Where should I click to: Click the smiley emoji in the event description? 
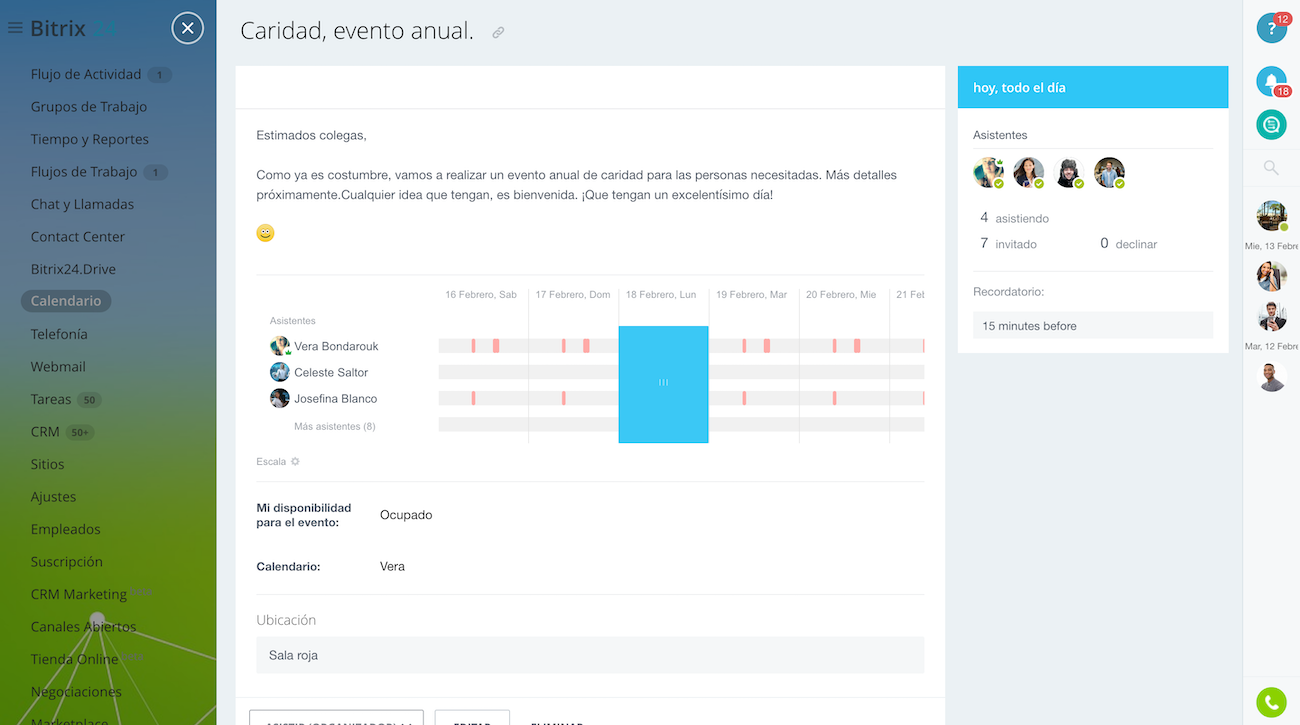[x=264, y=232]
